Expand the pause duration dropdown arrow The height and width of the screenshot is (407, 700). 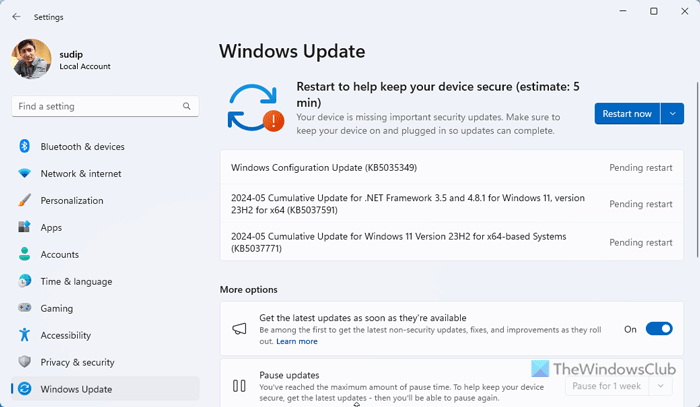(660, 386)
